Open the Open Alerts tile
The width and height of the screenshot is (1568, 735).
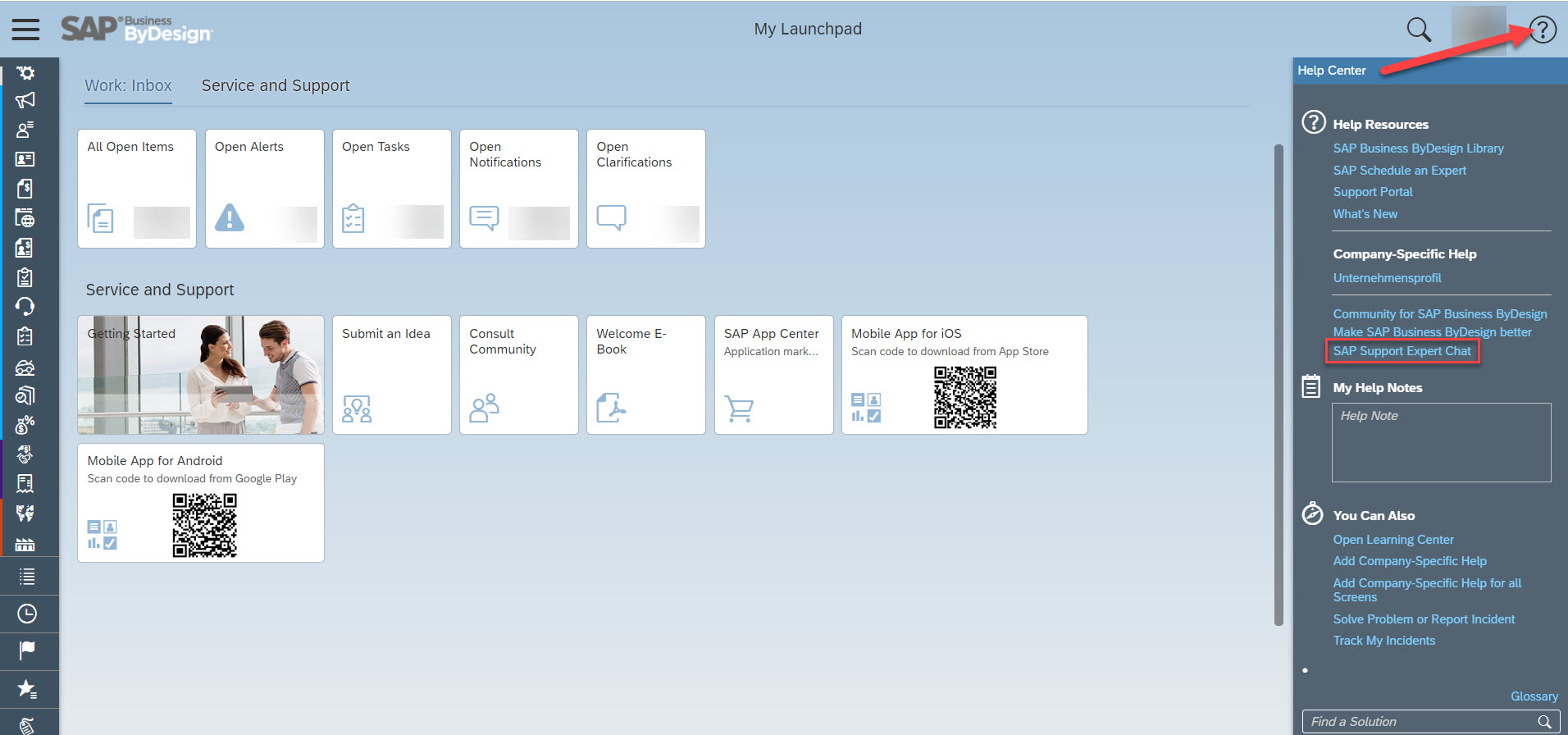point(264,189)
